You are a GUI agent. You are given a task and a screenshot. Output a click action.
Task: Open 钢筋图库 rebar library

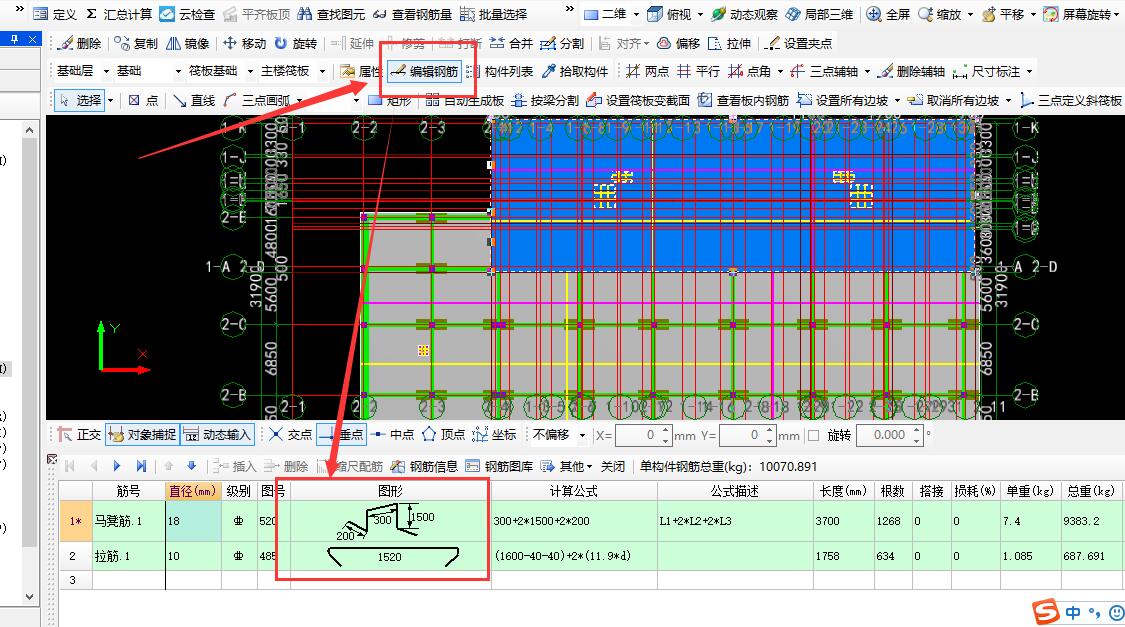click(499, 466)
